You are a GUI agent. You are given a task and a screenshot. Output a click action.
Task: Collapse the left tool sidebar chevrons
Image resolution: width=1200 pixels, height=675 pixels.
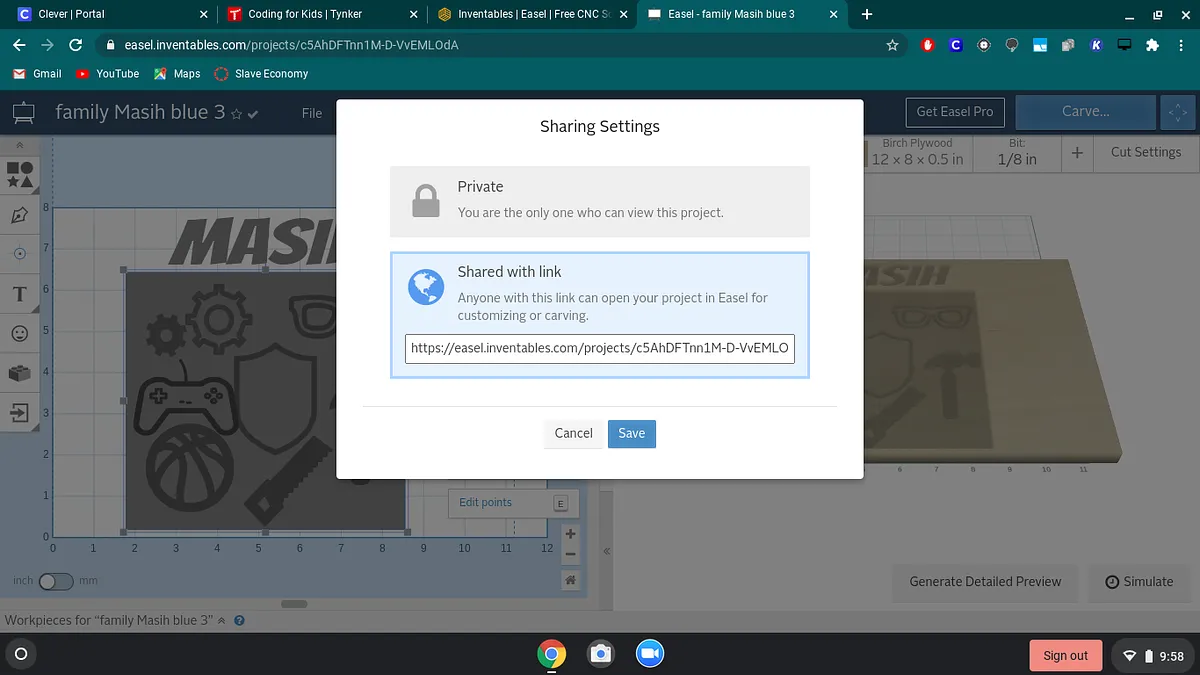point(19,145)
